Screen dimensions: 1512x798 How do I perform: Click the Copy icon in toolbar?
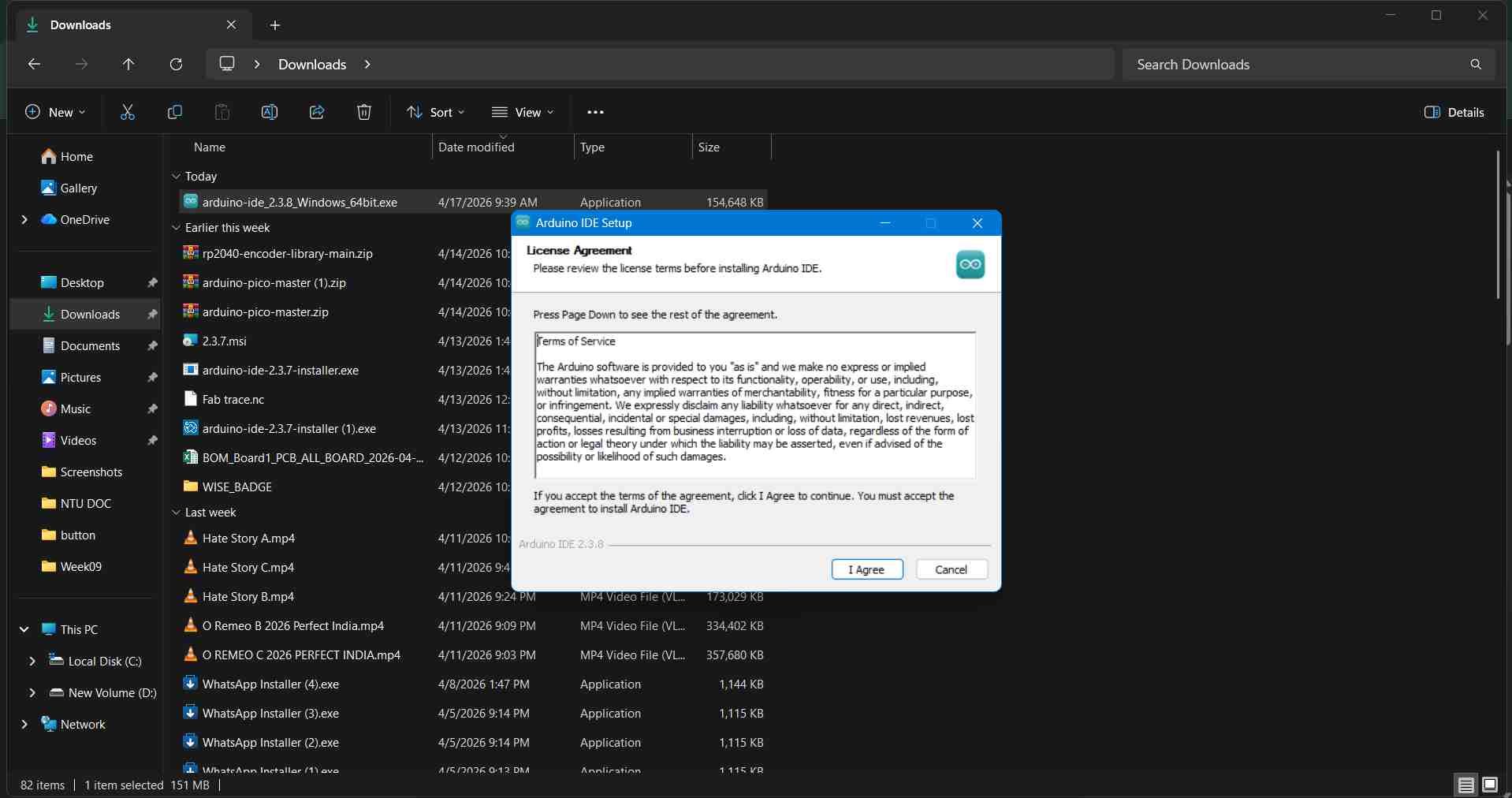[x=175, y=112]
